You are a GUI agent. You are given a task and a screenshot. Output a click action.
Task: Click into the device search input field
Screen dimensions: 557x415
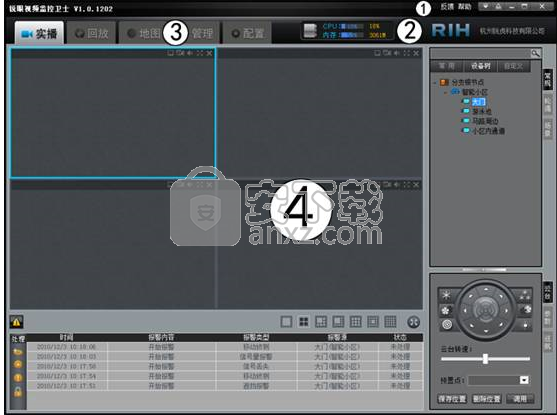click(480, 54)
